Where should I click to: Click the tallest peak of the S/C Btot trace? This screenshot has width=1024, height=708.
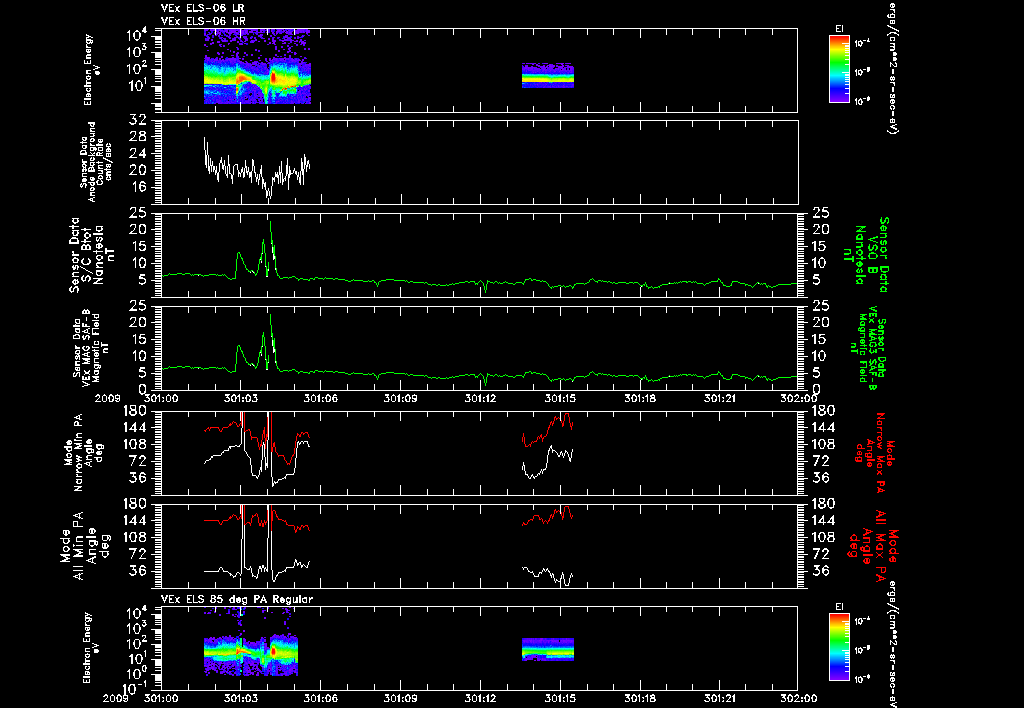270,225
